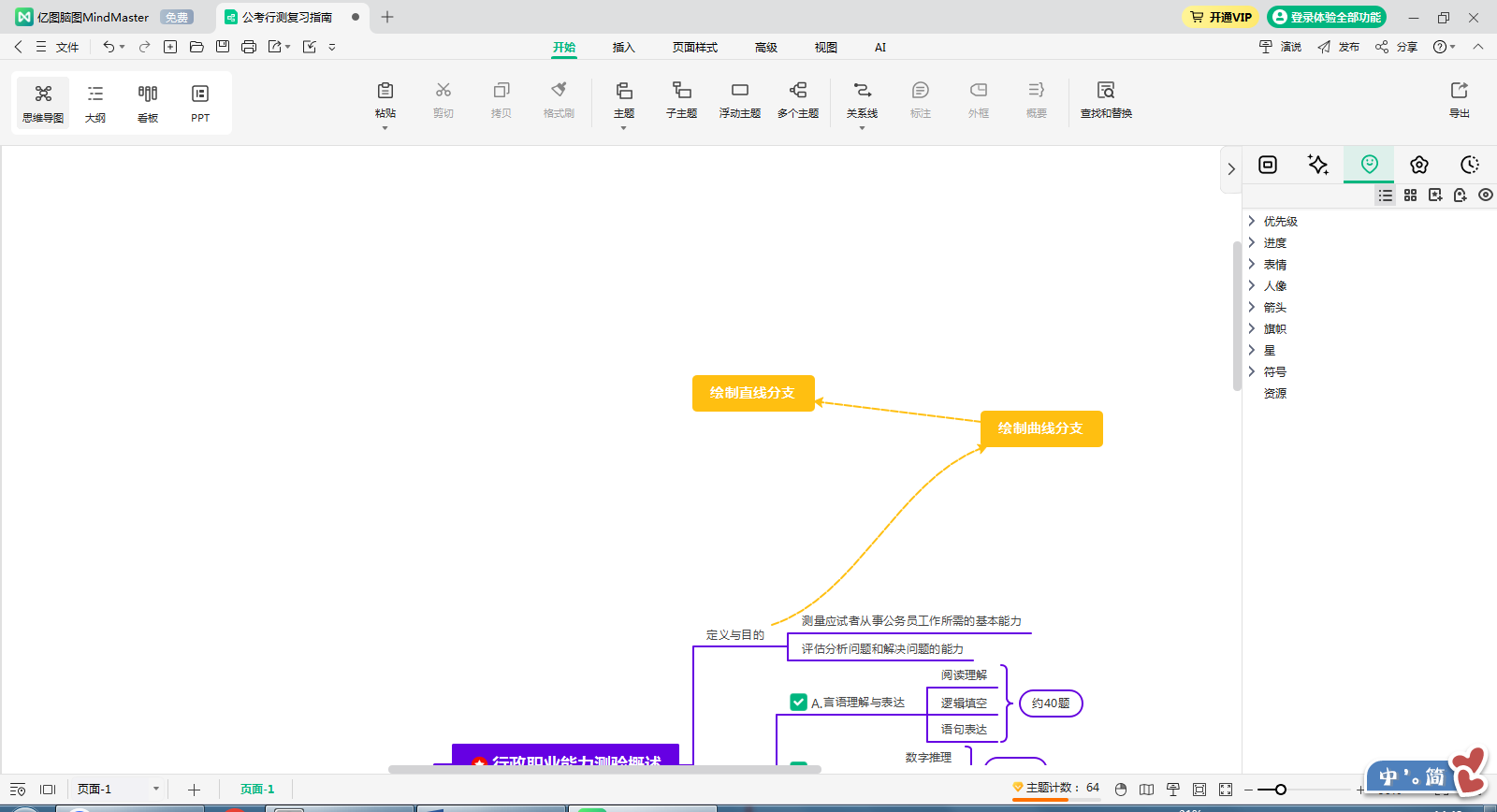Open the AI ribbon tab
Screen dimensions: 1497x812
(880, 47)
